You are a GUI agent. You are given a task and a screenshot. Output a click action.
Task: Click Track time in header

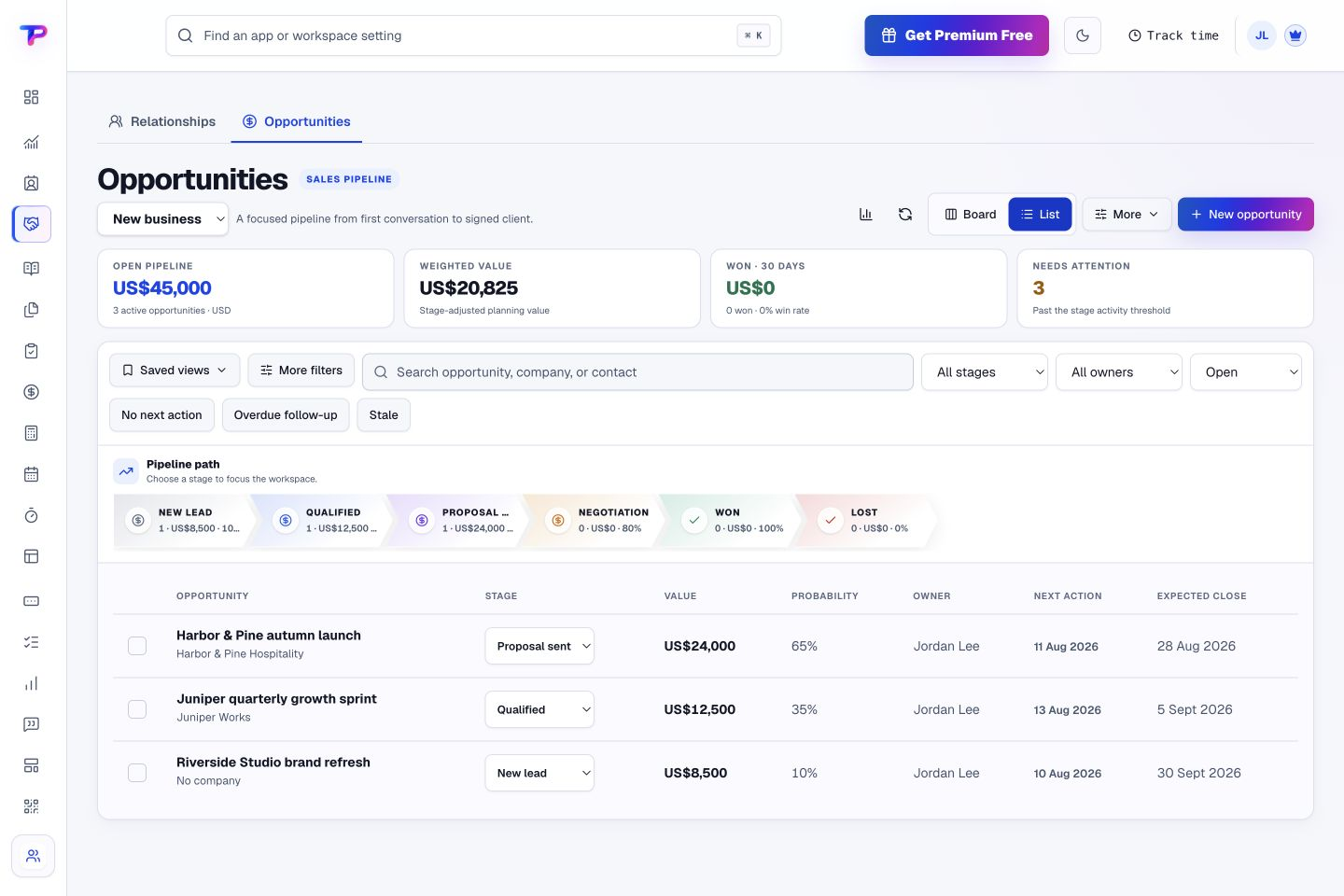(x=1173, y=35)
